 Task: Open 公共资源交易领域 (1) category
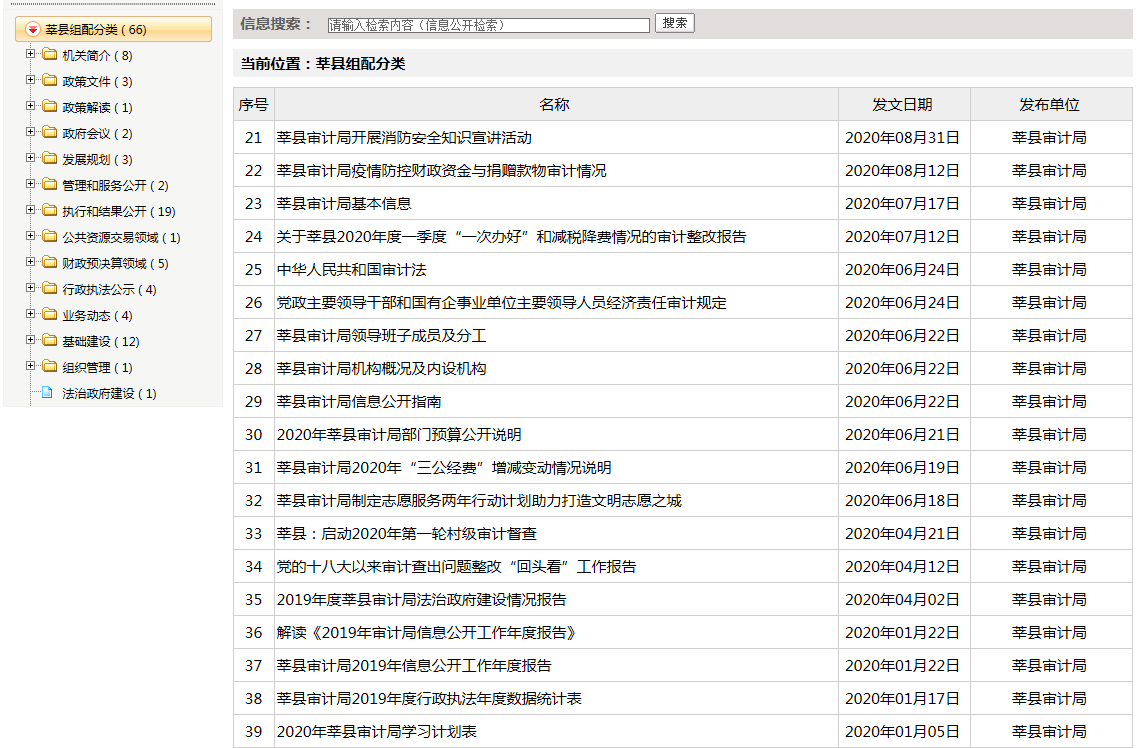[121, 238]
